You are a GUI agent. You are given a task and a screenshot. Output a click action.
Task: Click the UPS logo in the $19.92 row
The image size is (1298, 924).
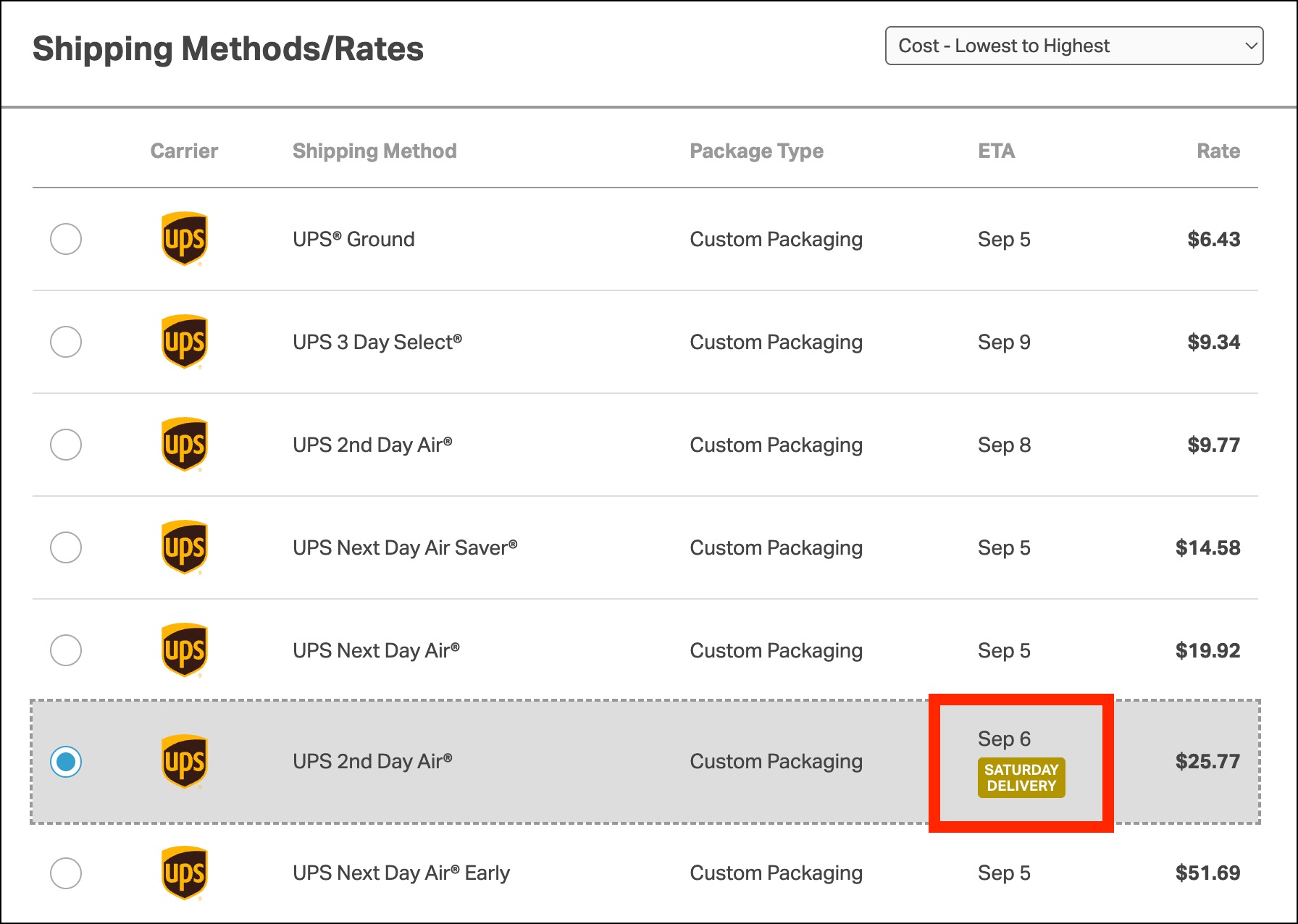pos(184,650)
